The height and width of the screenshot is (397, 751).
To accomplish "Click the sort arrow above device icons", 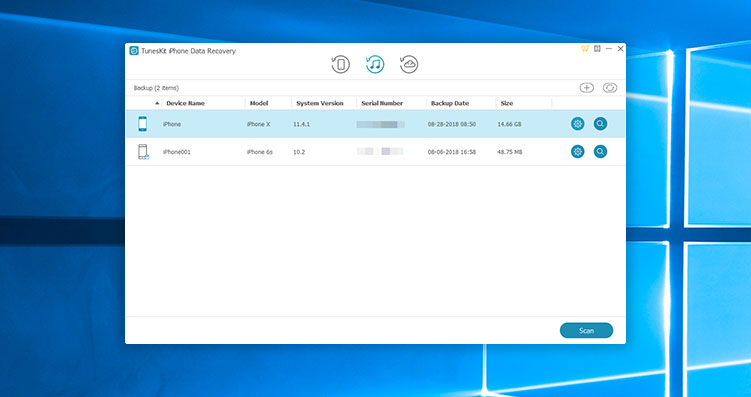I will 157,103.
